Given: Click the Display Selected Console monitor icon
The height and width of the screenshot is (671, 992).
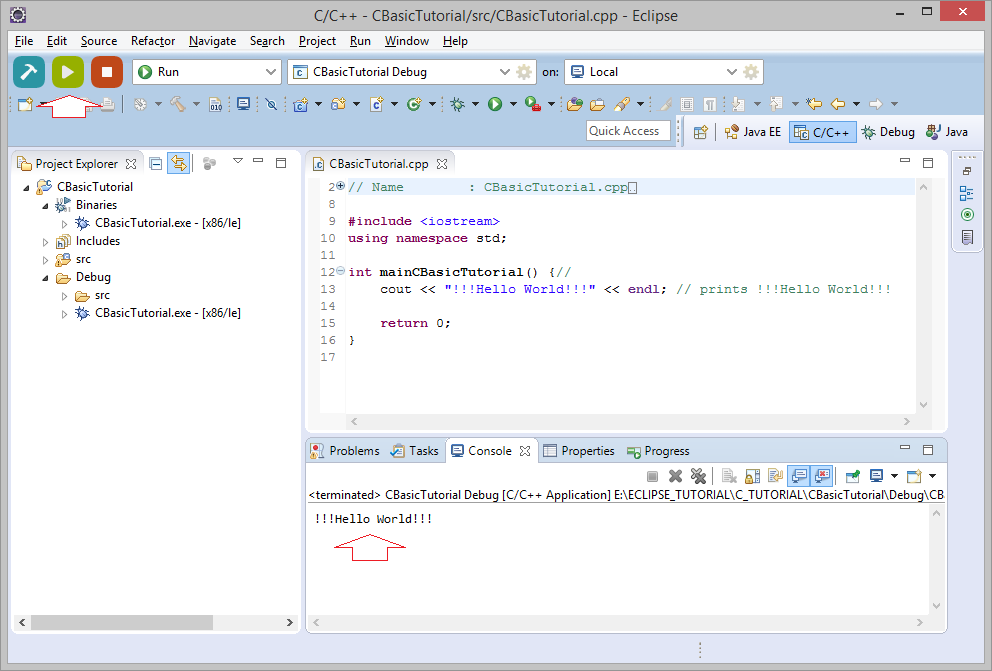Looking at the screenshot, I should tap(876, 476).
